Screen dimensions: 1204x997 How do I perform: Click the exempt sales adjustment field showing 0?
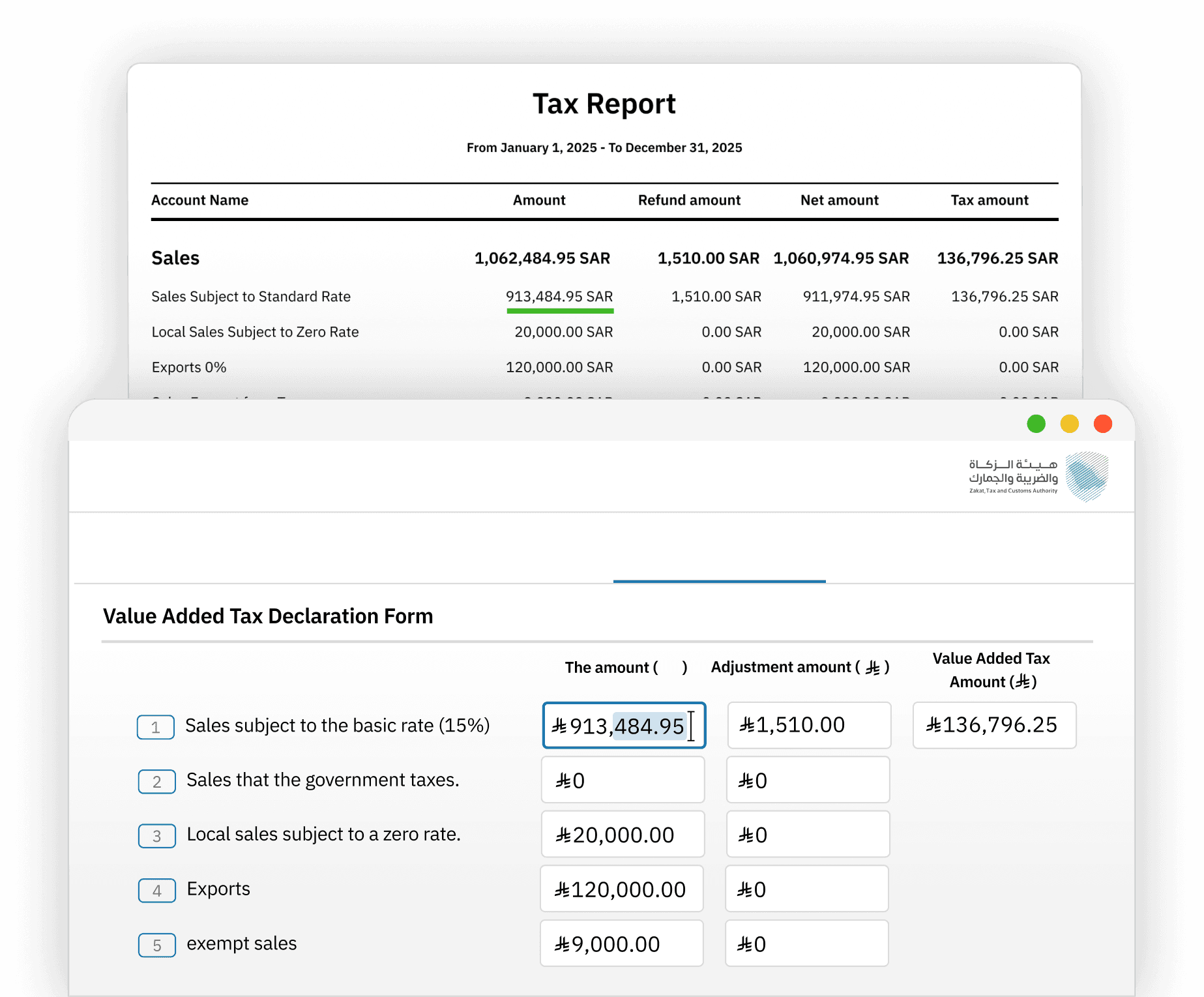click(x=807, y=943)
